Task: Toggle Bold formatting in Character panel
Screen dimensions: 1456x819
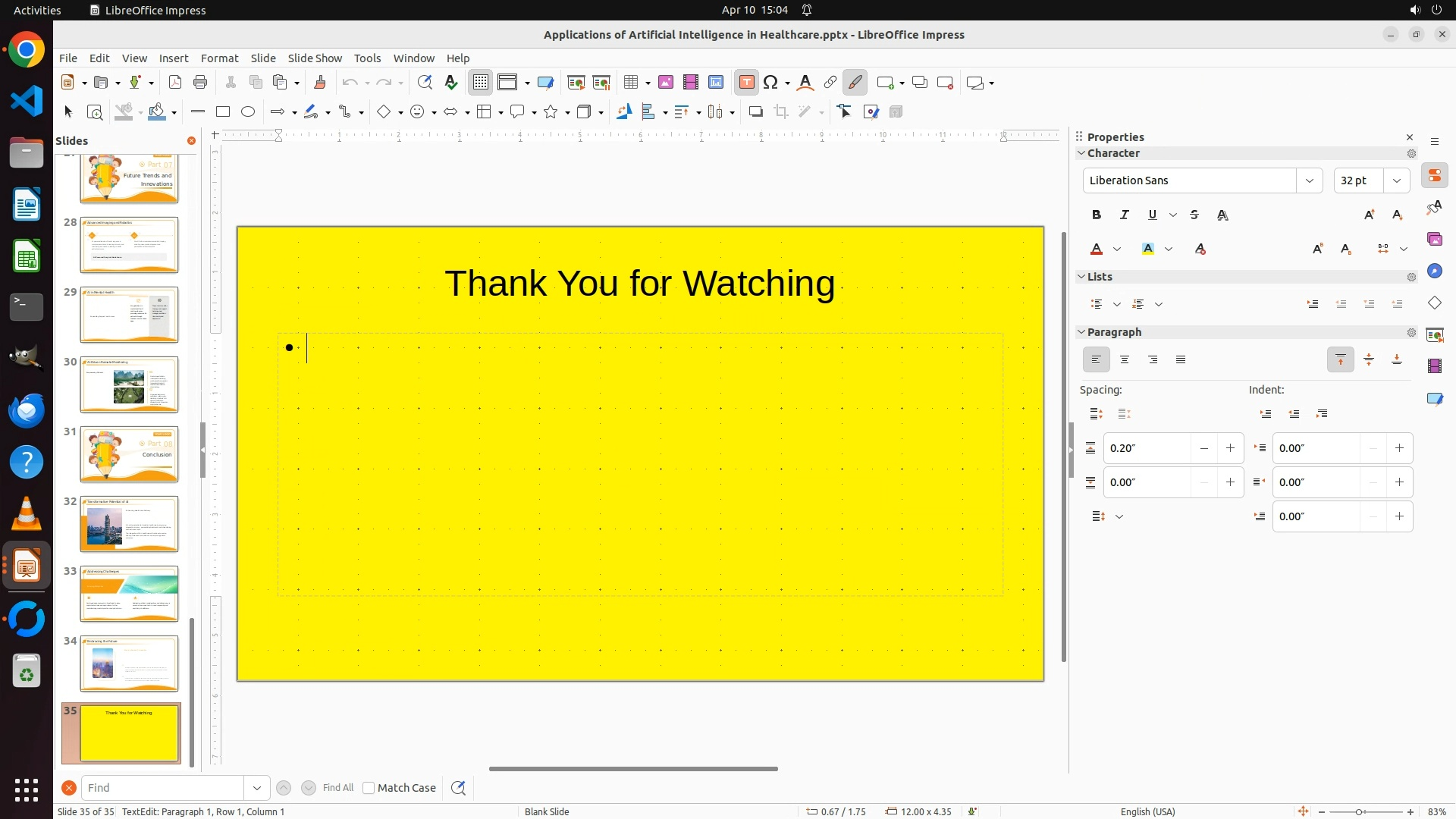Action: 1097,215
